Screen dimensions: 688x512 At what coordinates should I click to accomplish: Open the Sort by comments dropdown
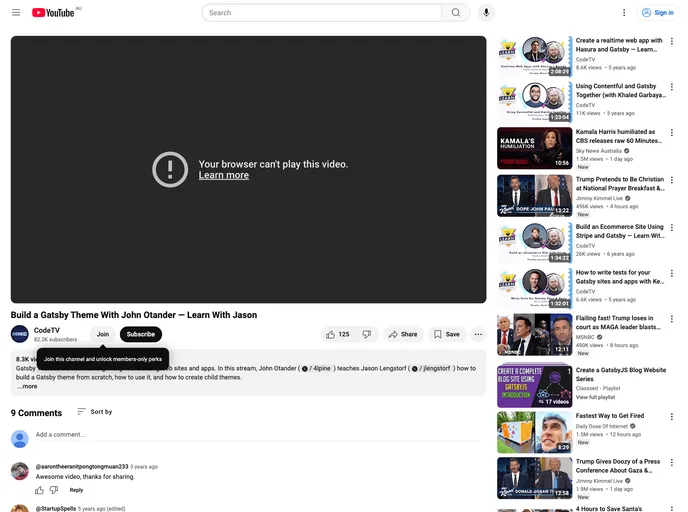tap(95, 412)
